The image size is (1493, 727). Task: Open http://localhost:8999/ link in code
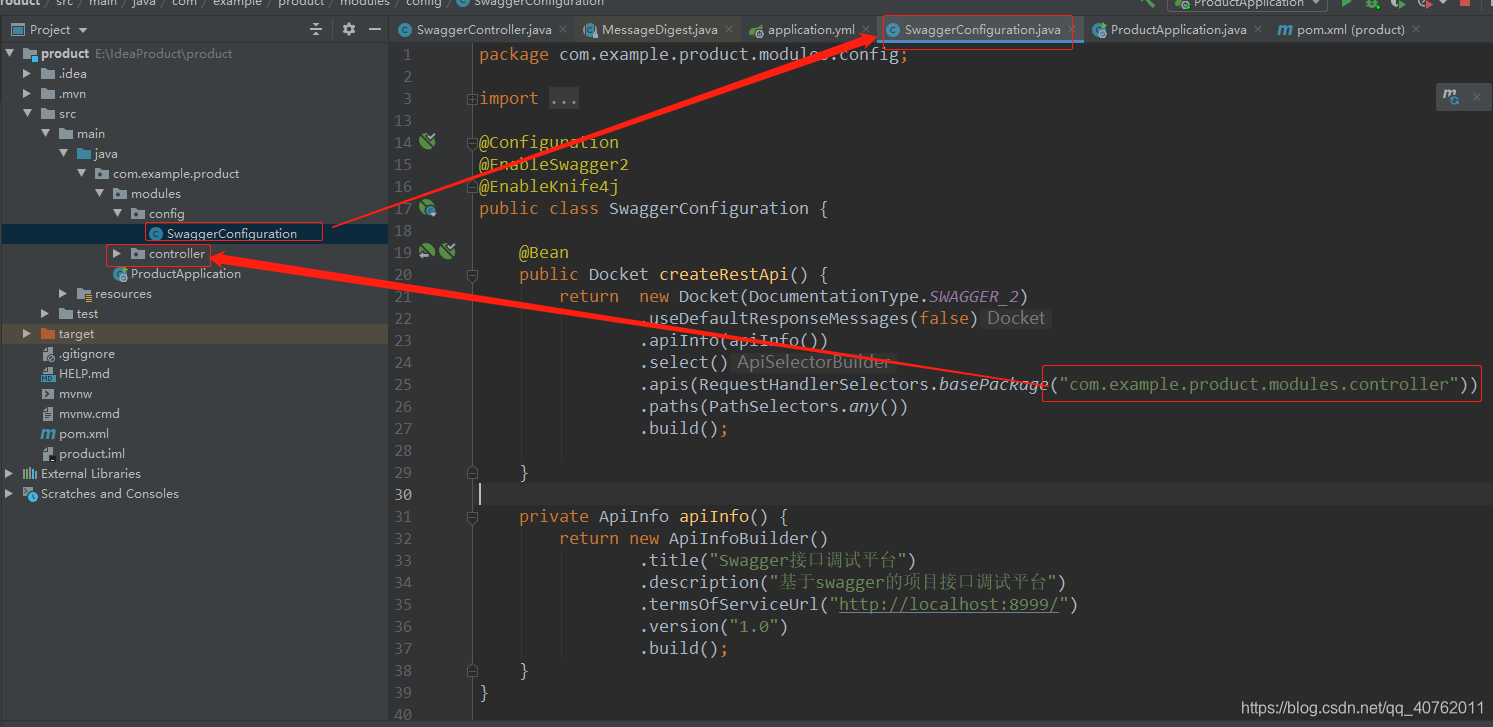tap(949, 604)
